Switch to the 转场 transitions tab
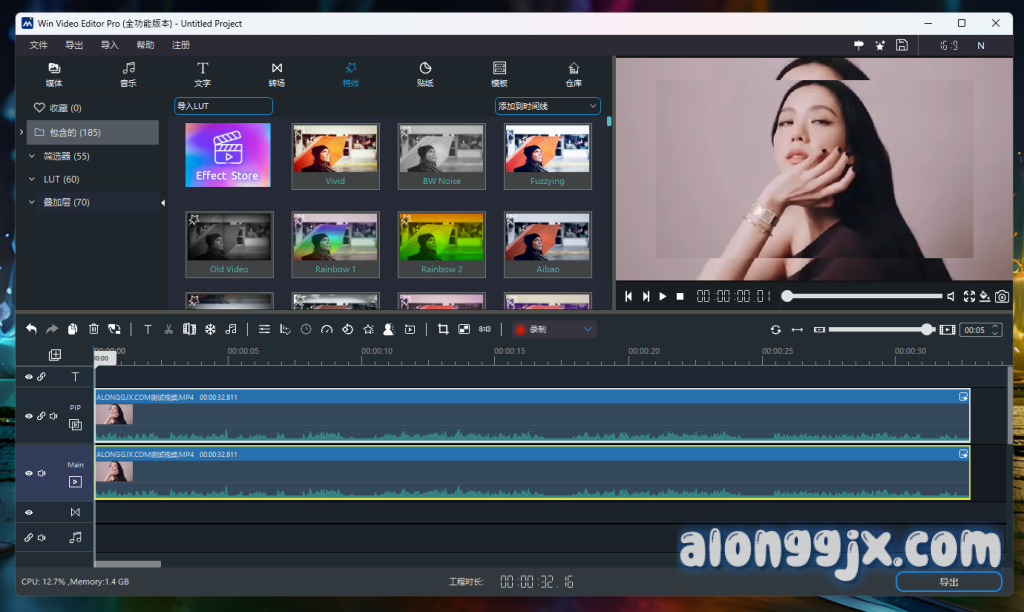1024x612 pixels. pos(277,75)
